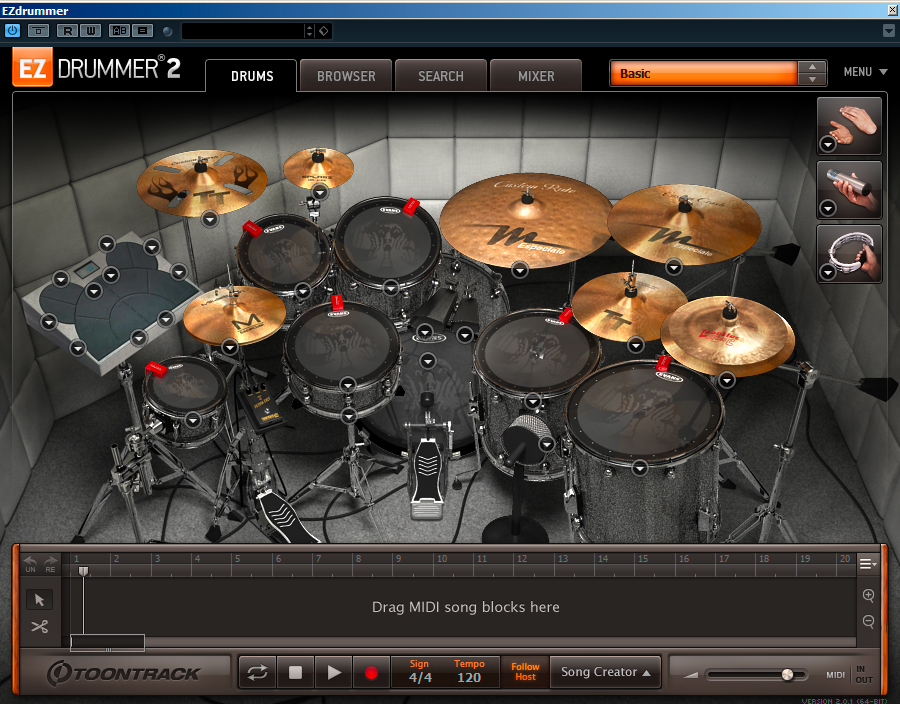Switch to the DRUMS tab
The height and width of the screenshot is (704, 900).
(252, 76)
